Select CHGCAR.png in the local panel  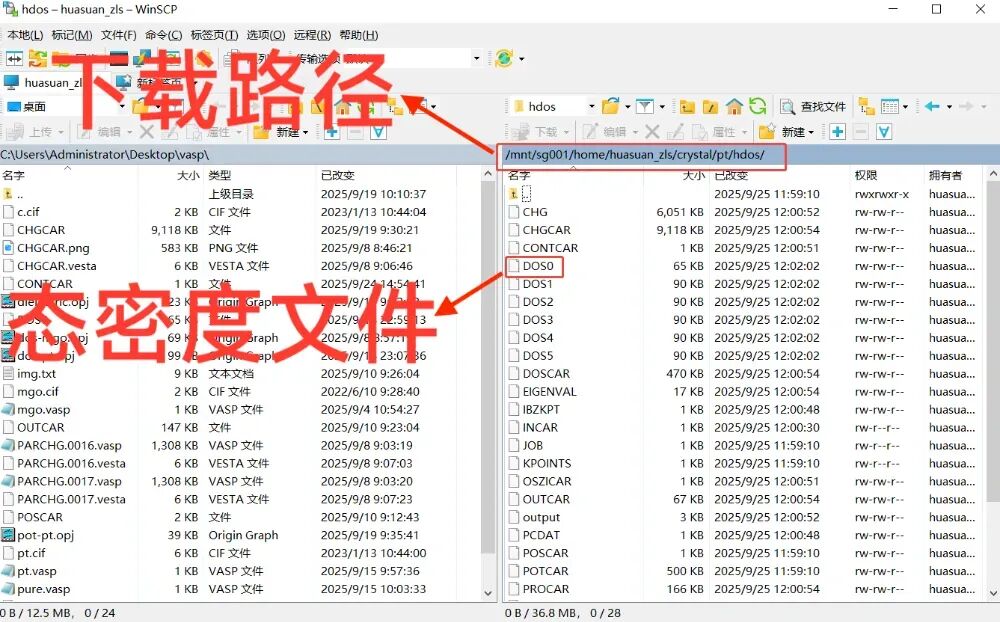click(x=53, y=248)
